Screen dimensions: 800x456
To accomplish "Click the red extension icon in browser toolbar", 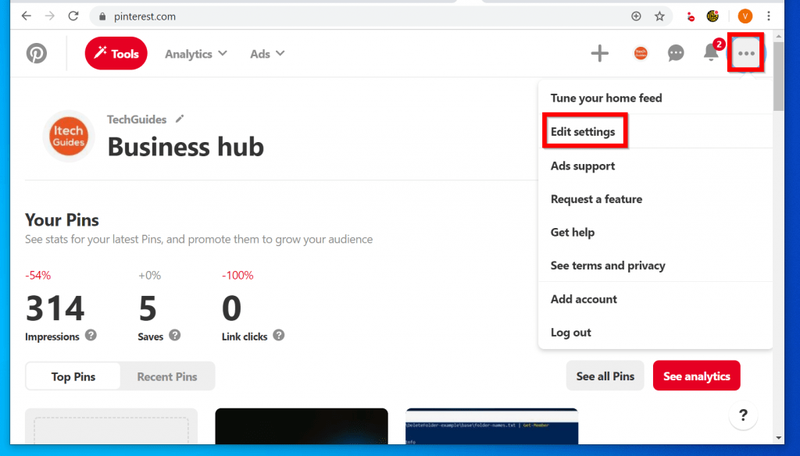I will pyautogui.click(x=690, y=17).
